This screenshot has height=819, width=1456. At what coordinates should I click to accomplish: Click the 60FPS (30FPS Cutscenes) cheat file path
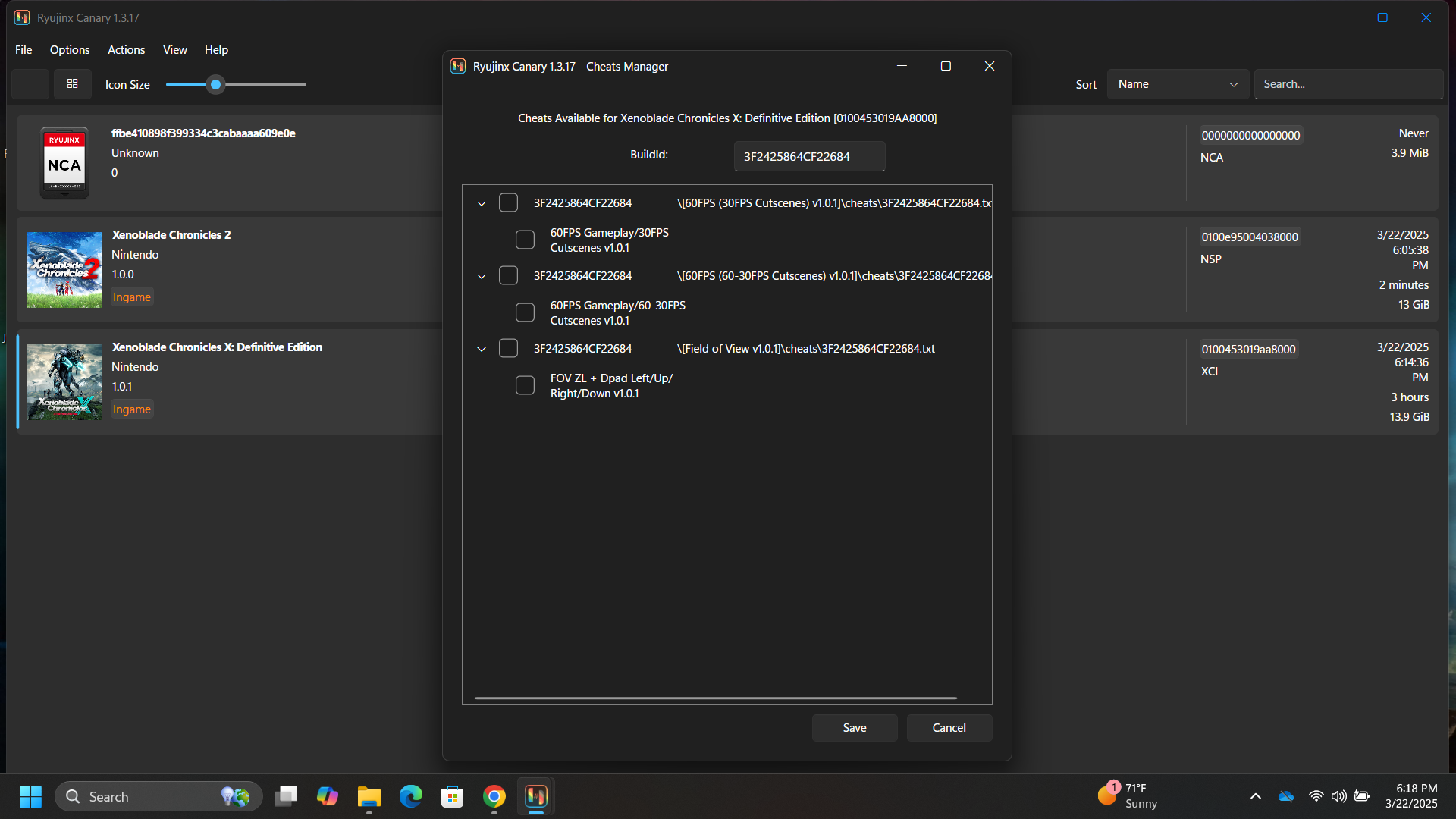tap(834, 203)
